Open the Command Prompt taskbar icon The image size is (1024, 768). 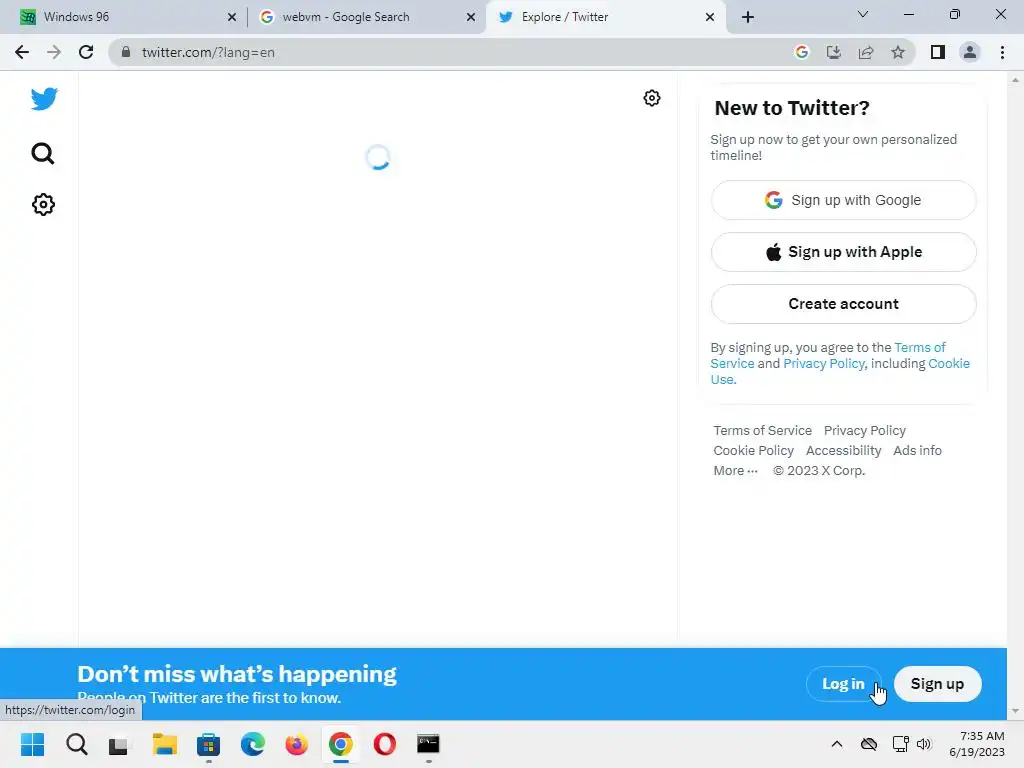(x=428, y=744)
